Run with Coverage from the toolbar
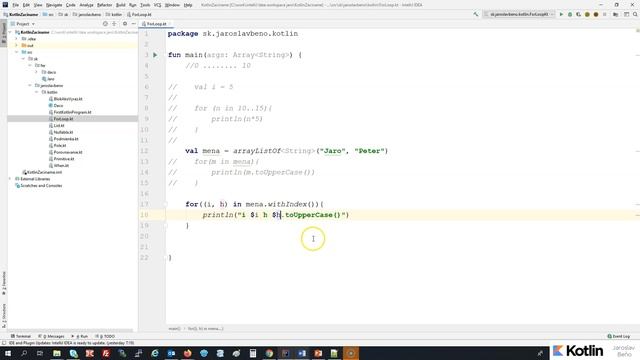Image resolution: width=640 pixels, height=360 pixels. tap(579, 14)
